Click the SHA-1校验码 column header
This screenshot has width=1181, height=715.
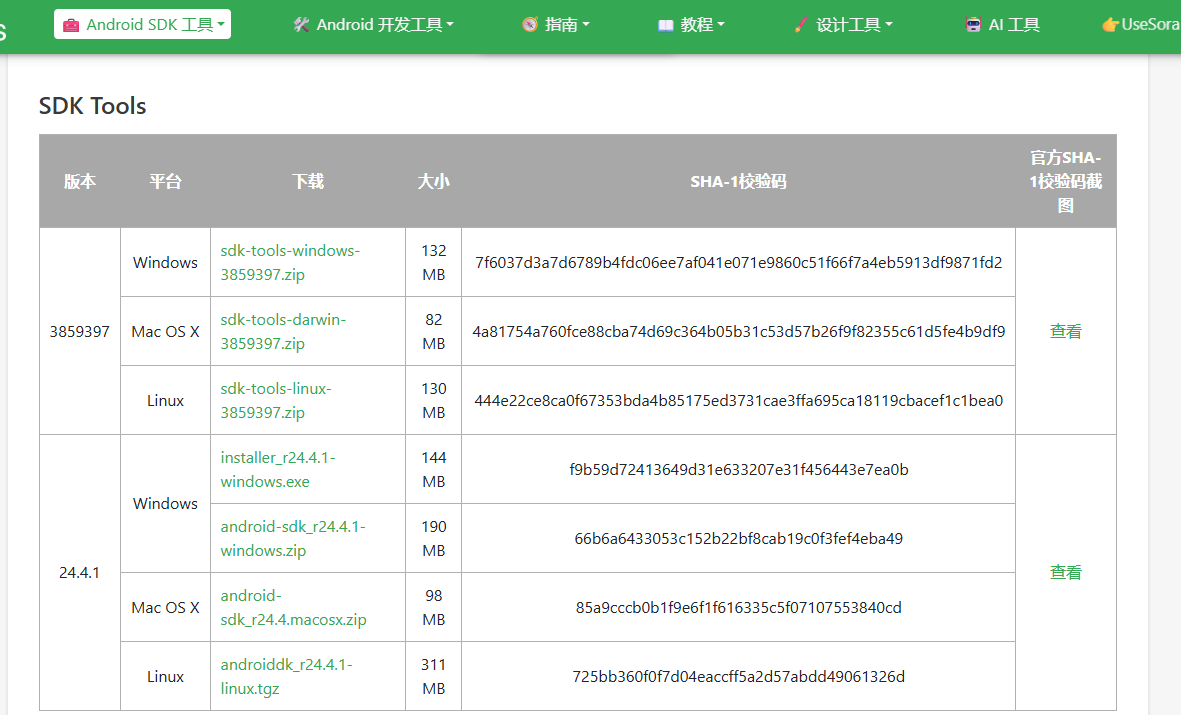(x=738, y=182)
